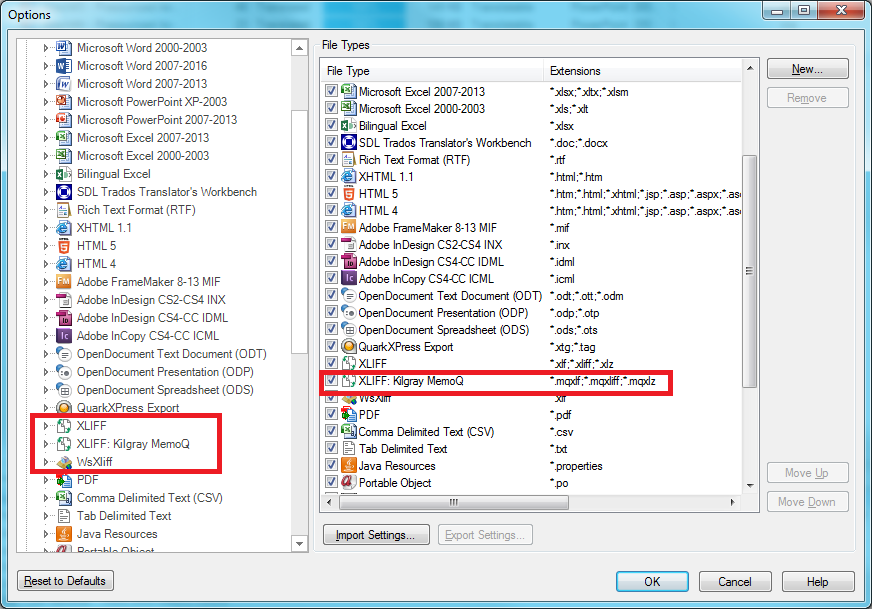
Task: Open Help for the Options dialog
Action: [x=818, y=582]
